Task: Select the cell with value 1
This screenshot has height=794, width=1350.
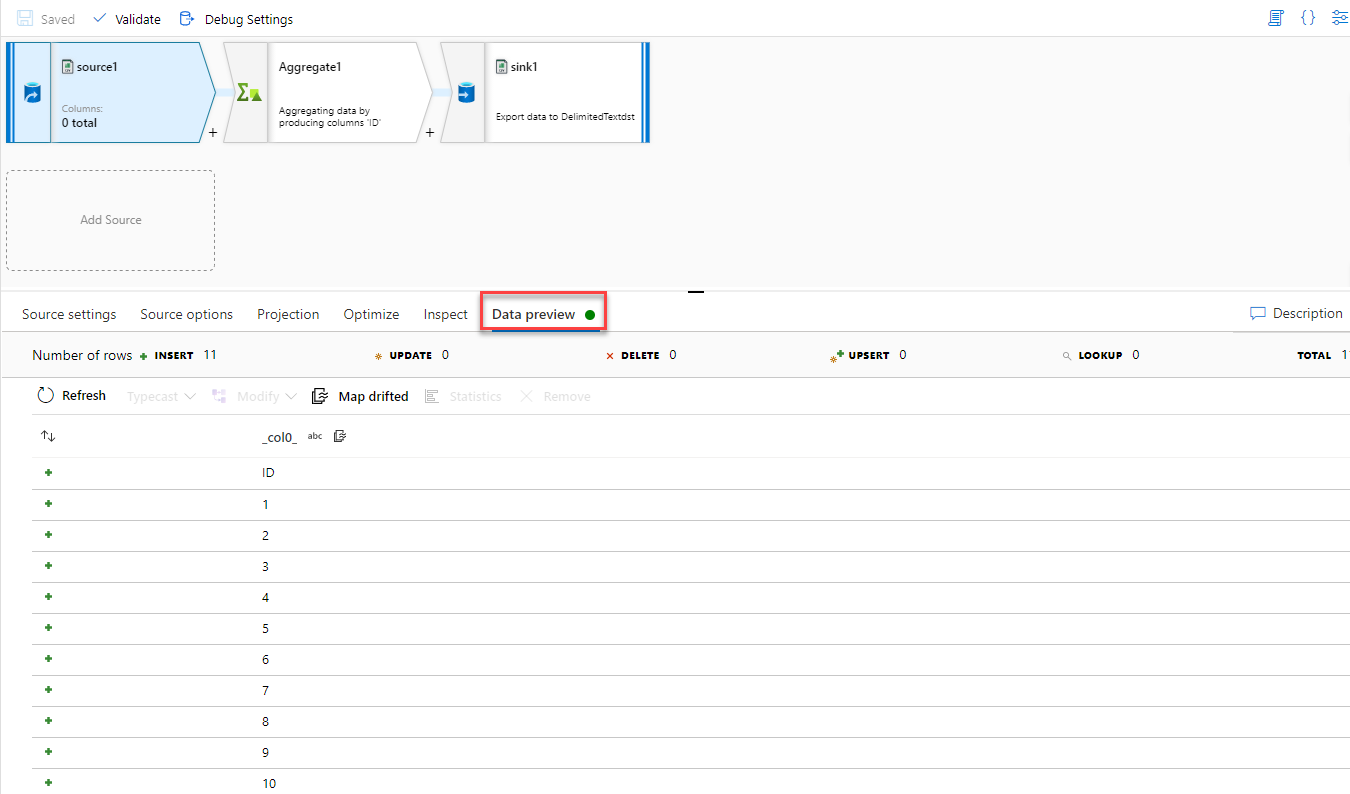Action: click(265, 504)
